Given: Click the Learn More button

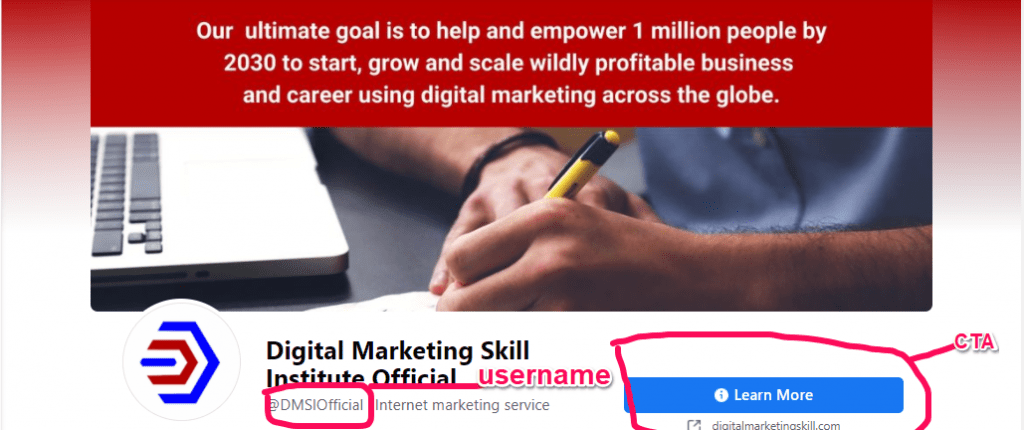Looking at the screenshot, I should 763,395.
